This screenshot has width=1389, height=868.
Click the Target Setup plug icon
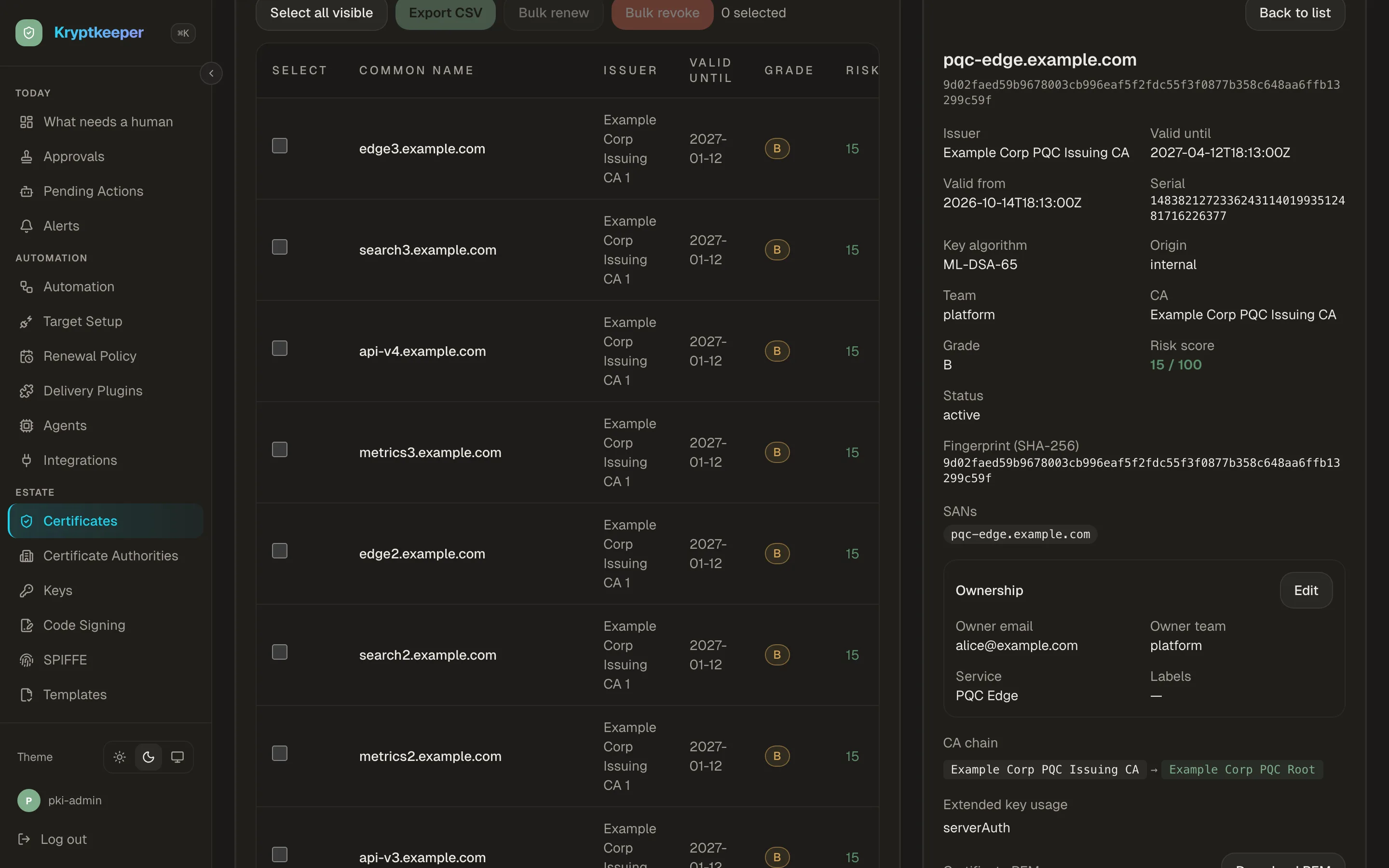27,322
